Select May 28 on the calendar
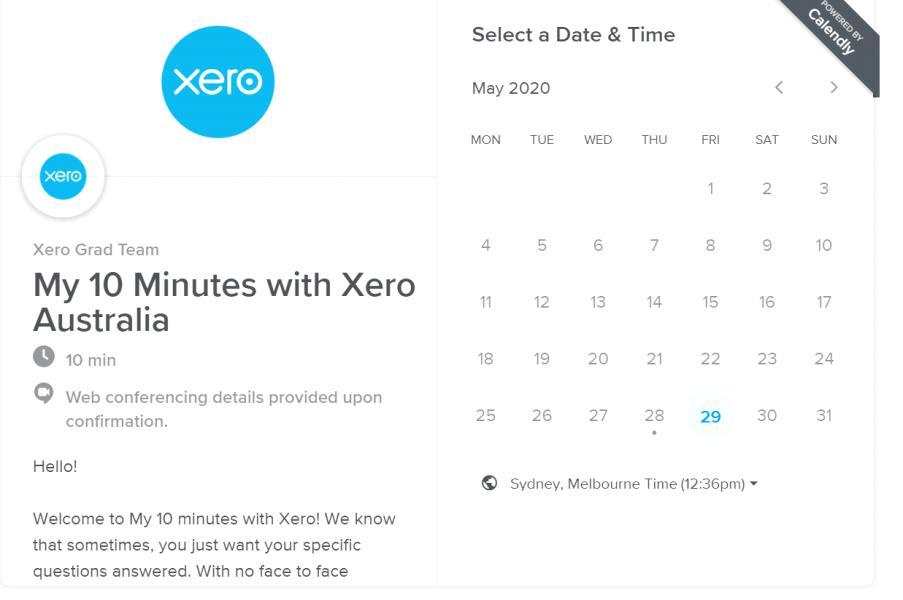903x600 pixels. (654, 416)
